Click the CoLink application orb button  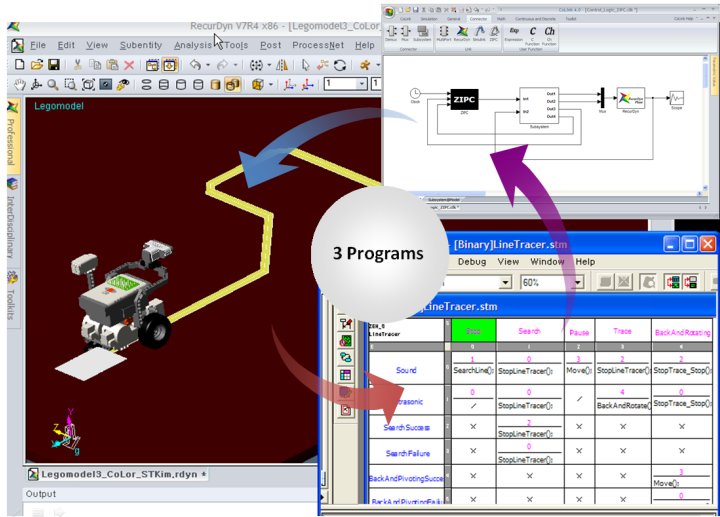[389, 11]
